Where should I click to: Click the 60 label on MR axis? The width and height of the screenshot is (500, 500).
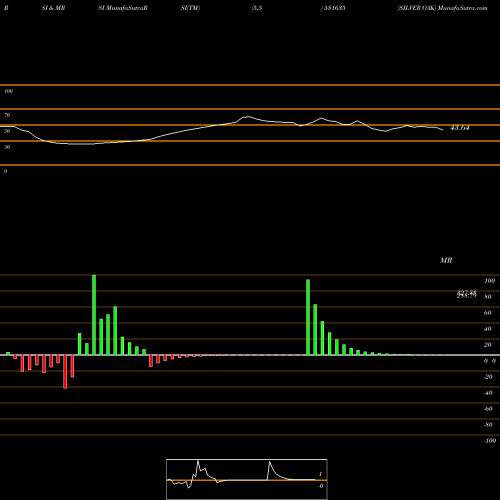coord(488,313)
